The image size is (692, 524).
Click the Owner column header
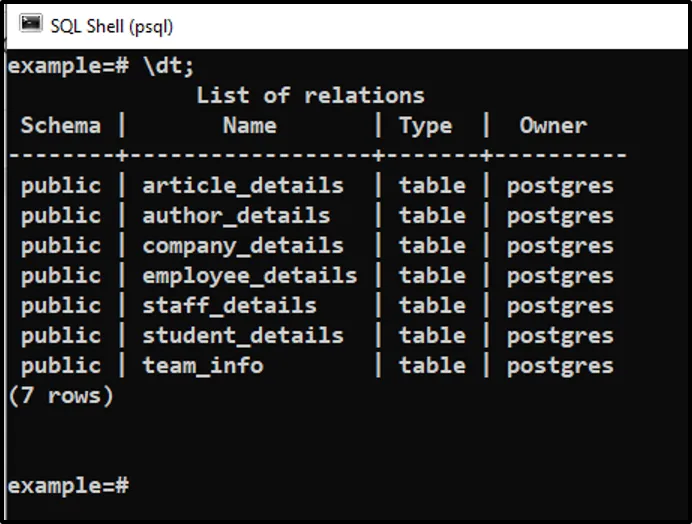pos(553,126)
